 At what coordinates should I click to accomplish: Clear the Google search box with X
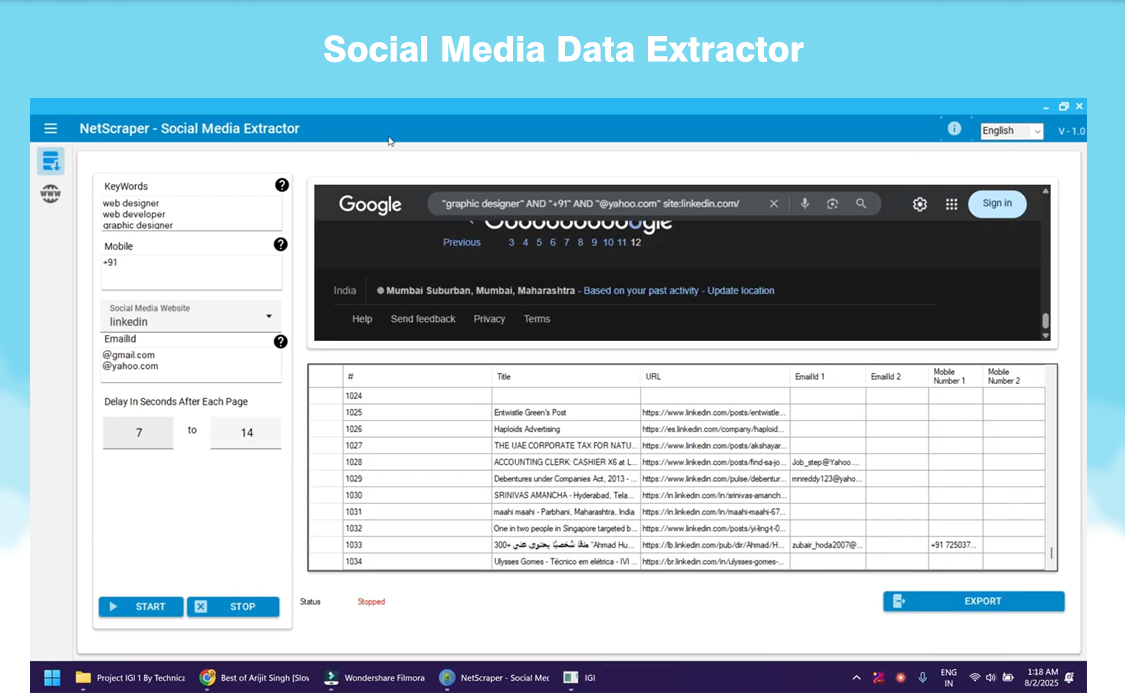(x=773, y=204)
